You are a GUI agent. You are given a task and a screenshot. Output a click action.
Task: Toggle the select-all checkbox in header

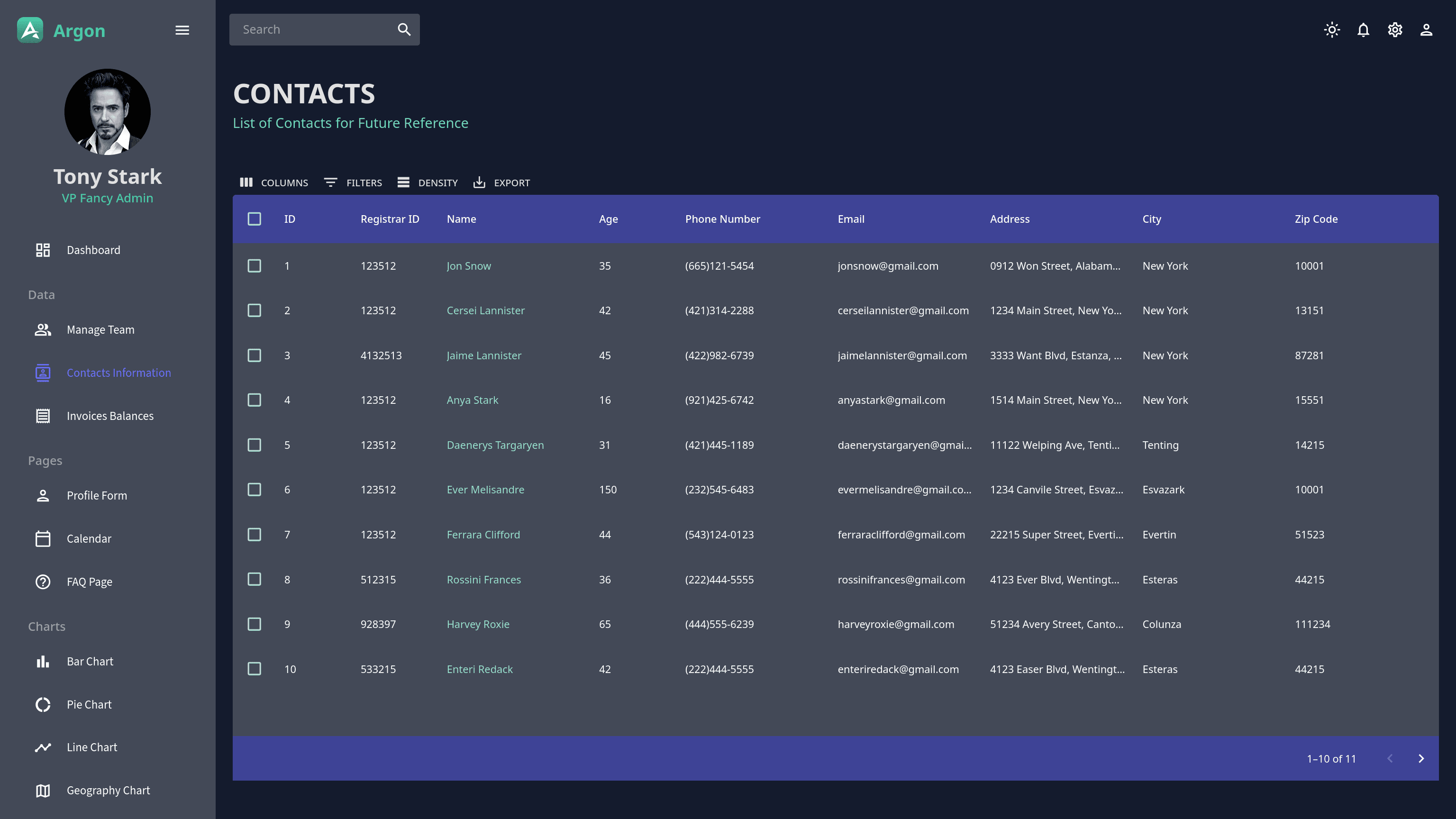pyautogui.click(x=255, y=219)
